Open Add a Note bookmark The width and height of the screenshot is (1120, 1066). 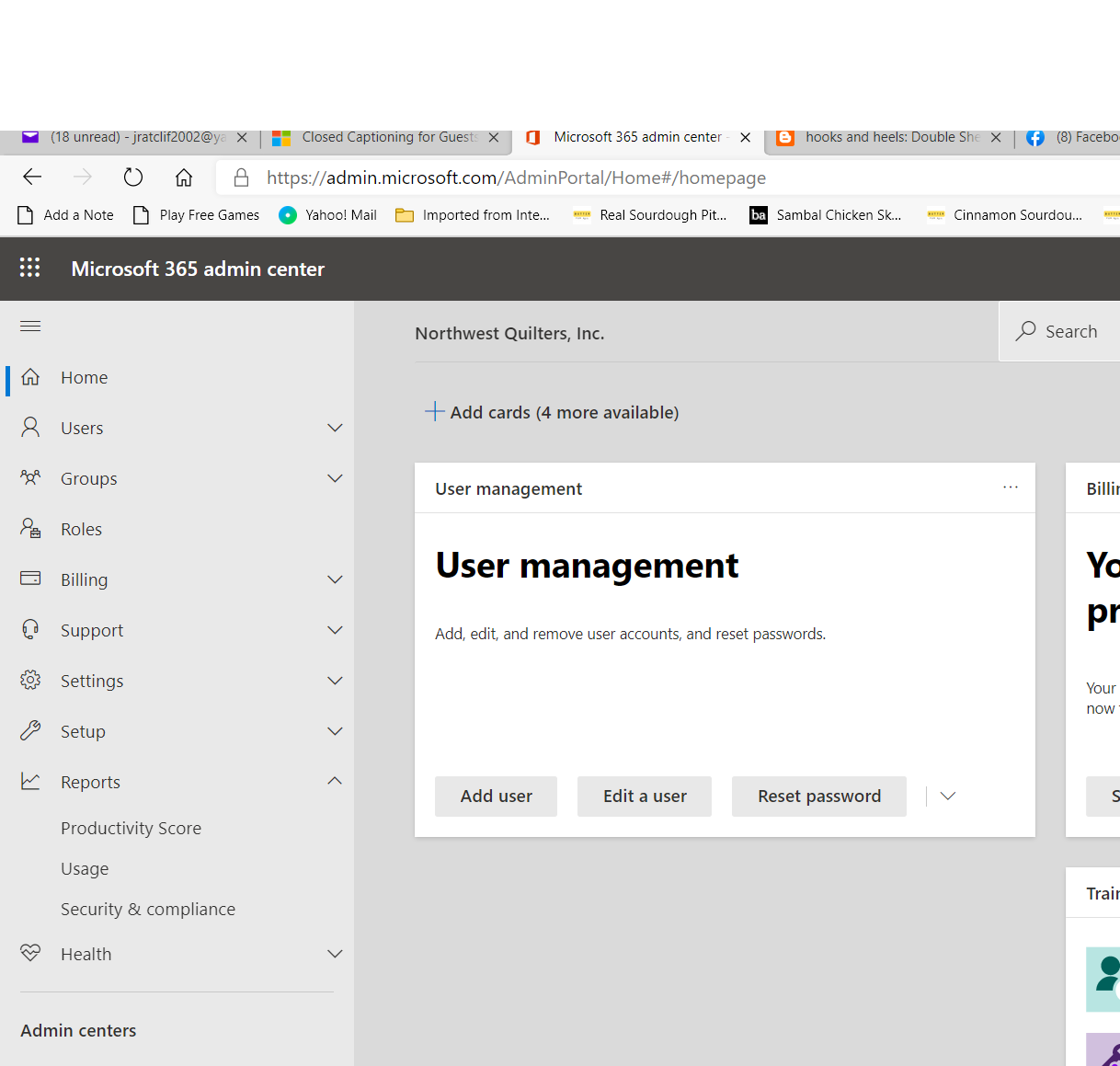[x=65, y=215]
